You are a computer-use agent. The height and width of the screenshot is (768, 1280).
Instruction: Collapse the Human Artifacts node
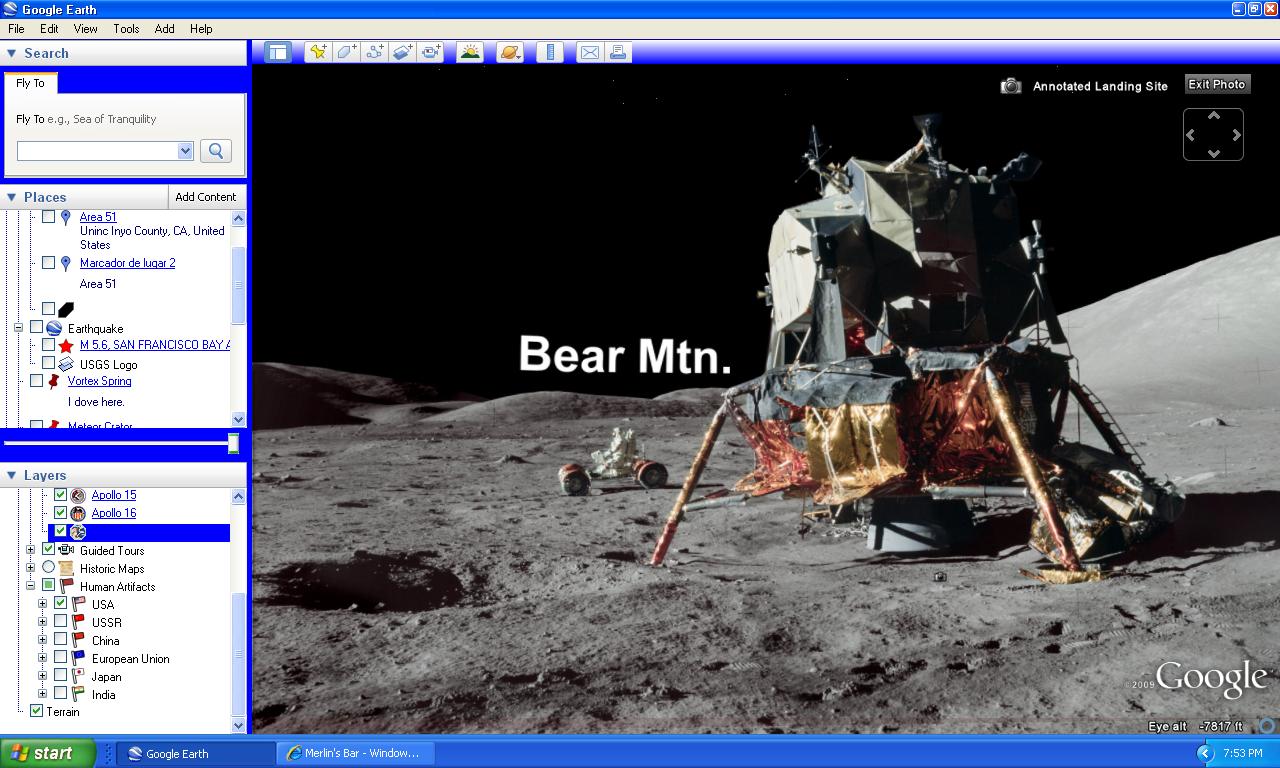(30, 586)
